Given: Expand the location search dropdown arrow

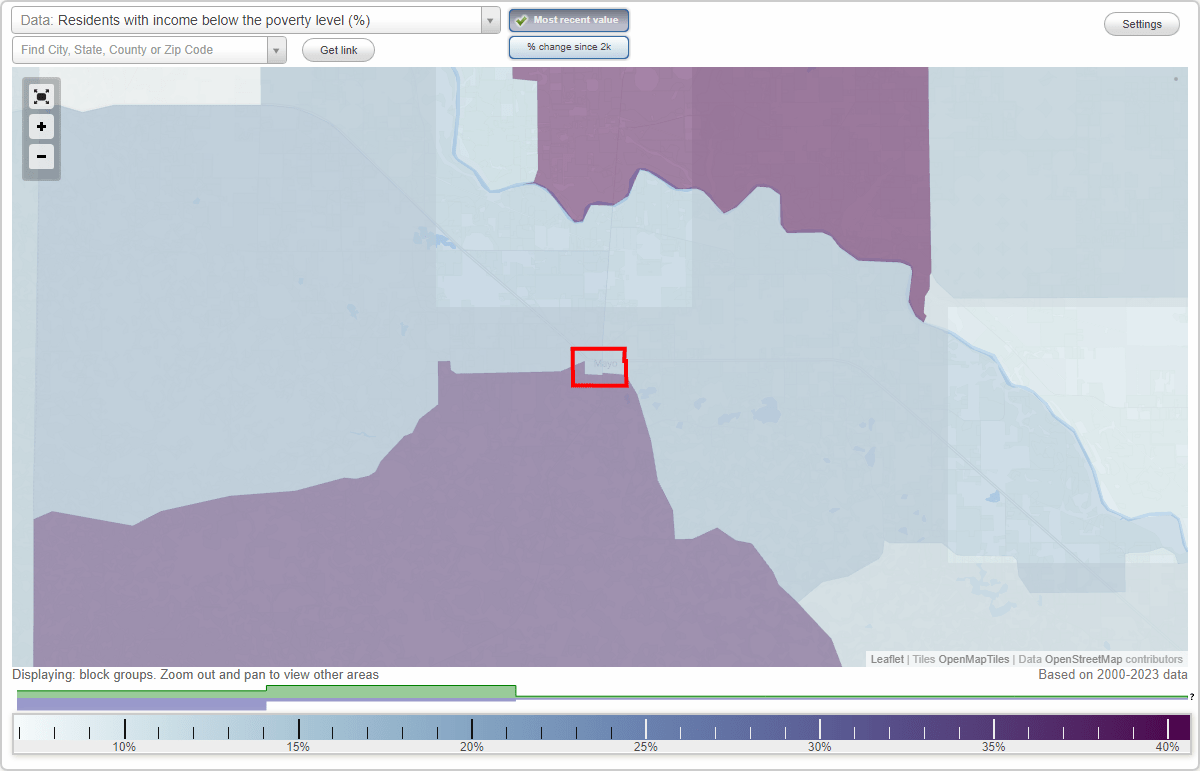Looking at the screenshot, I should tap(277, 49).
